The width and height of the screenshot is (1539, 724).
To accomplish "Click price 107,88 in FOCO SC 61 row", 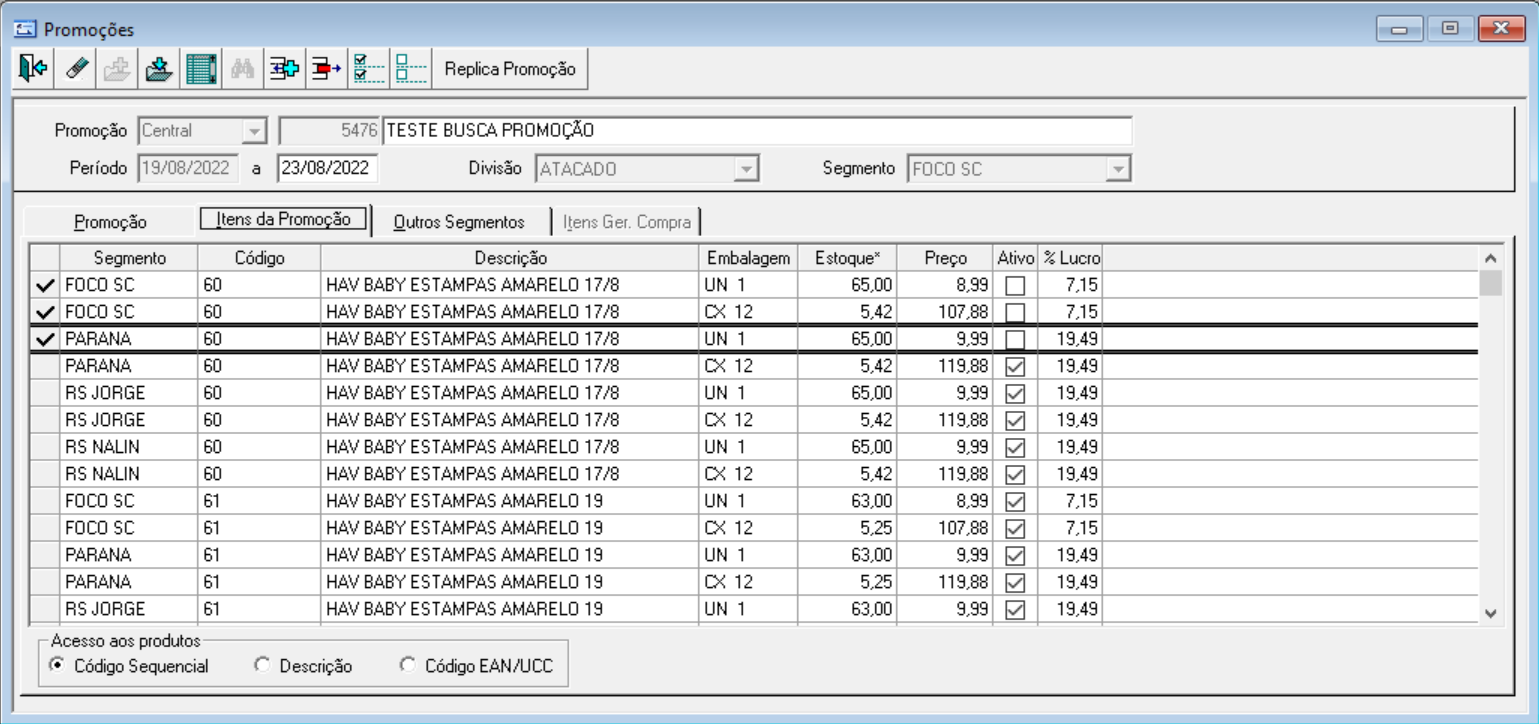I will [x=945, y=528].
